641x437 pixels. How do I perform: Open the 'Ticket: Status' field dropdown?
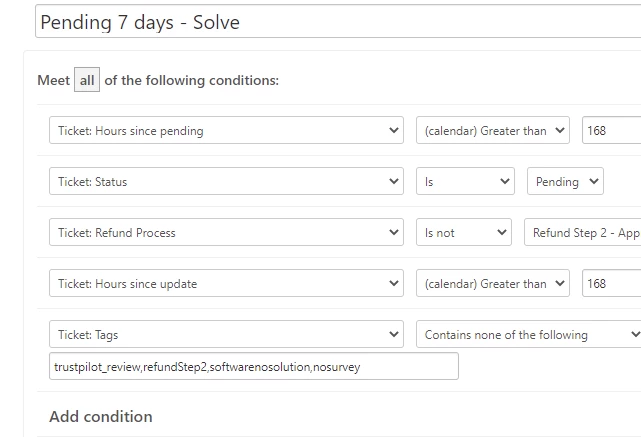[x=226, y=182]
